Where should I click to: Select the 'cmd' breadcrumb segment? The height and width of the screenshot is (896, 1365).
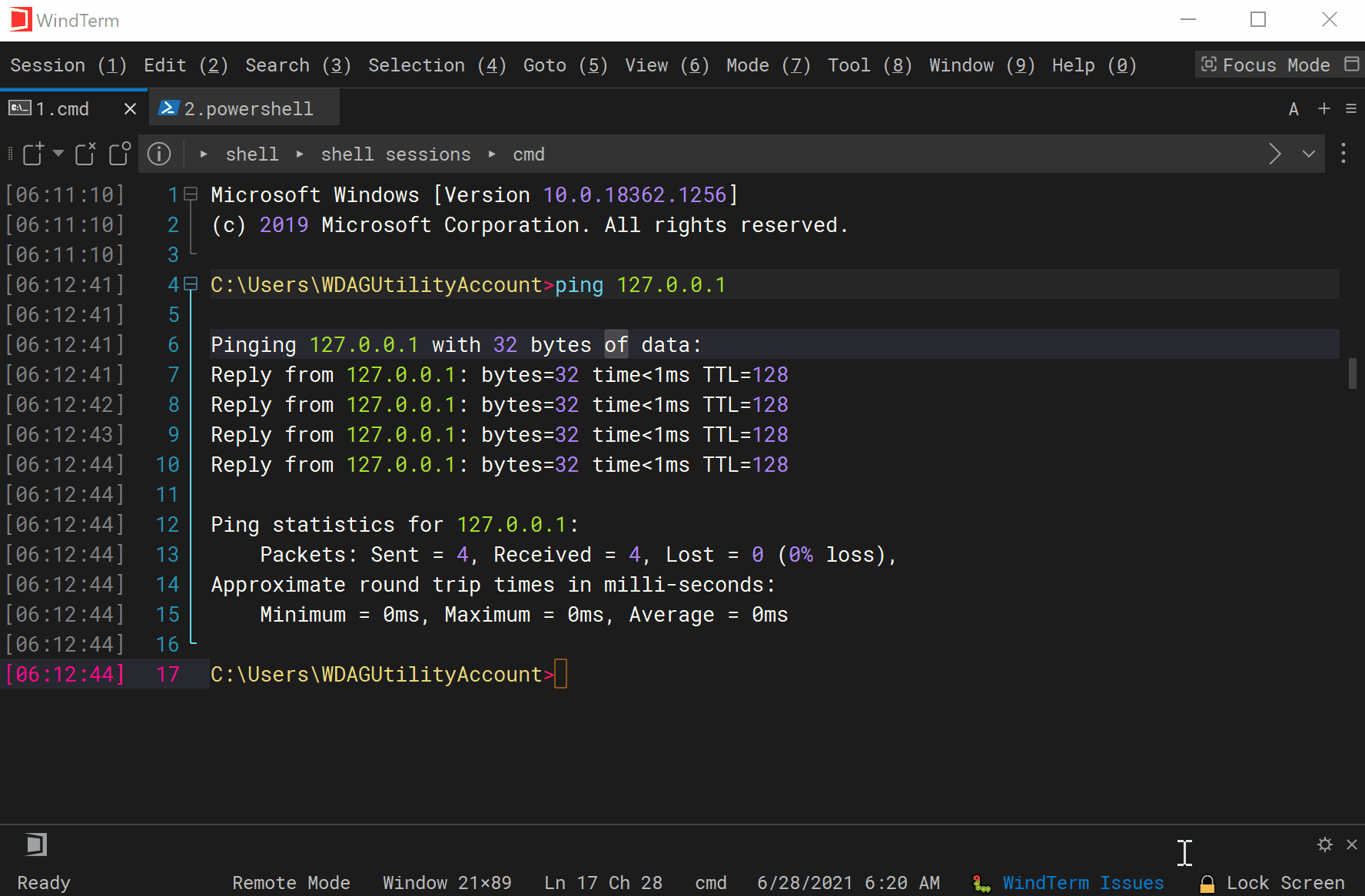pos(529,154)
